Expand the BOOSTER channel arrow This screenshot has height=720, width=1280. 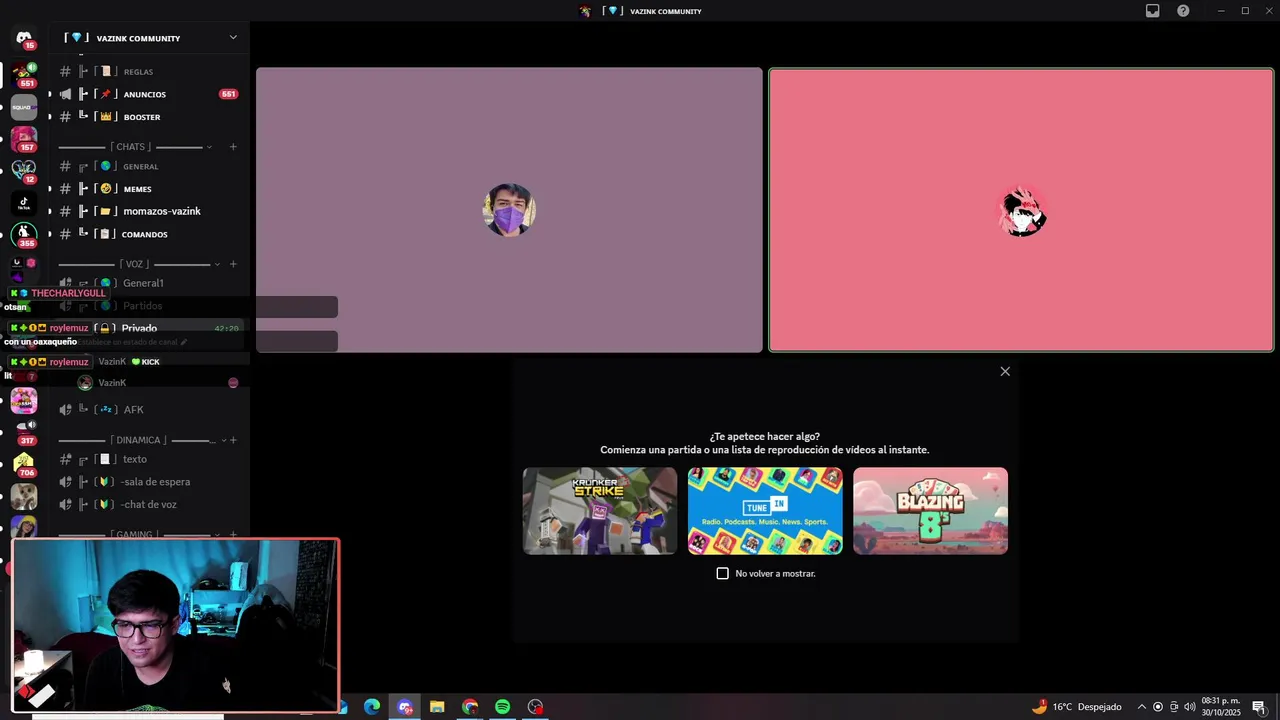click(x=49, y=117)
